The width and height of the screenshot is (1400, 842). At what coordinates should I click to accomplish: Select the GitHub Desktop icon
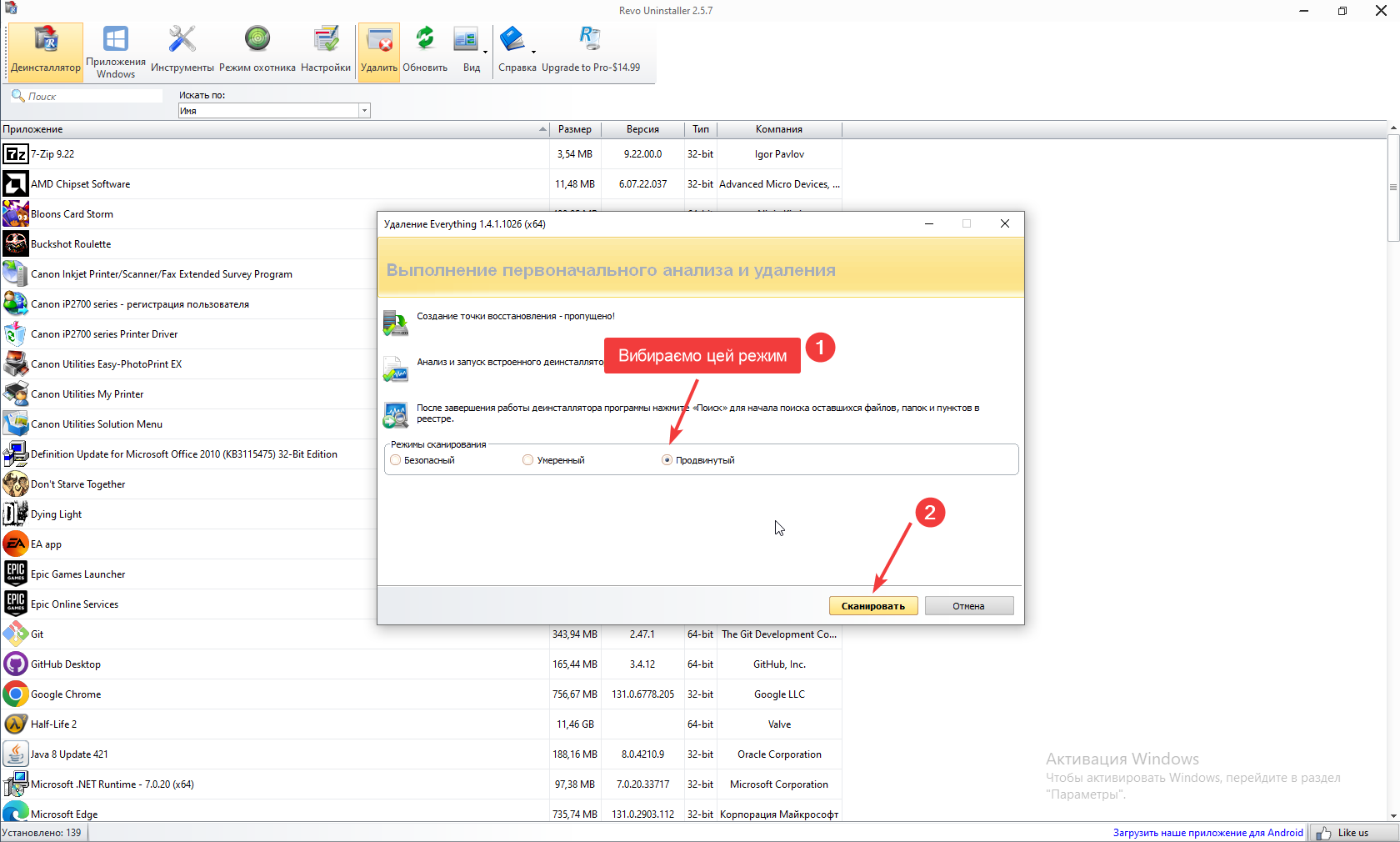tap(16, 664)
